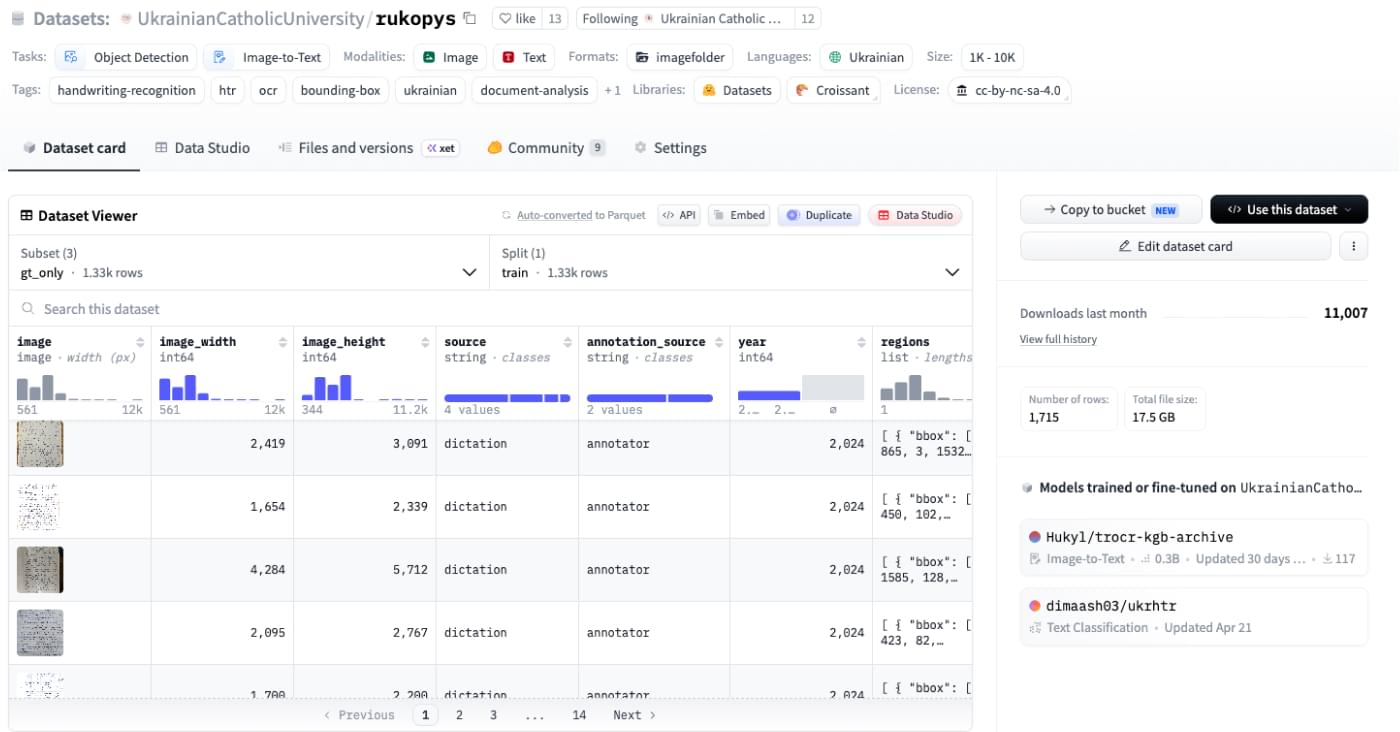1400x732 pixels.
Task: Click the image_height cell 5,712
Action: tap(365, 570)
